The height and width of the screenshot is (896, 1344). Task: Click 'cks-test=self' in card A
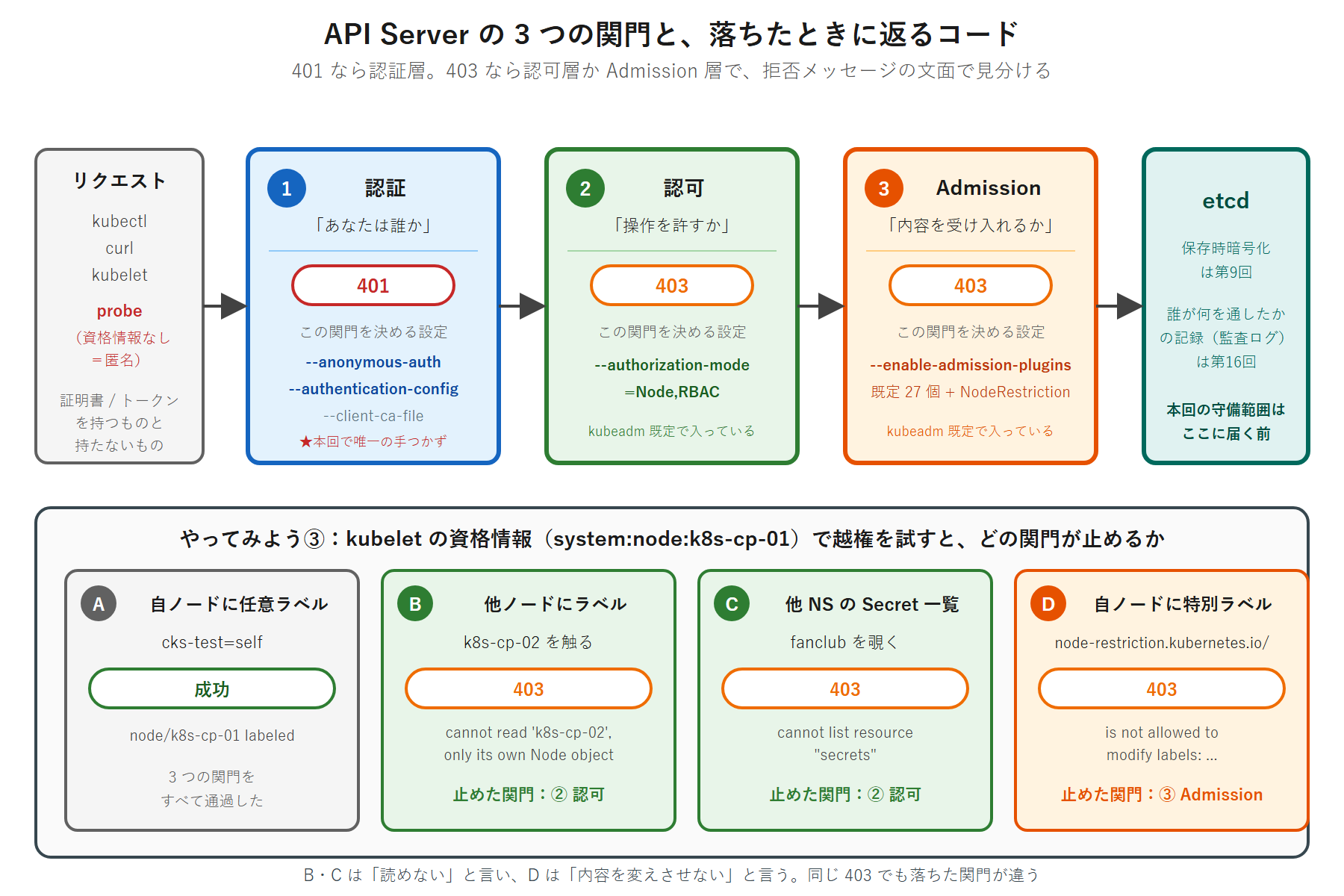212,642
